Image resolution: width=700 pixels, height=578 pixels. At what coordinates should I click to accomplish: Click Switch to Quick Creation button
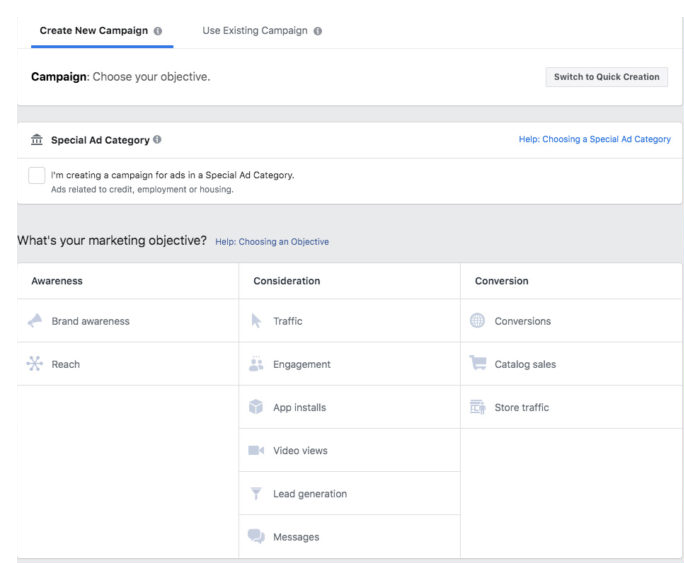pyautogui.click(x=606, y=77)
